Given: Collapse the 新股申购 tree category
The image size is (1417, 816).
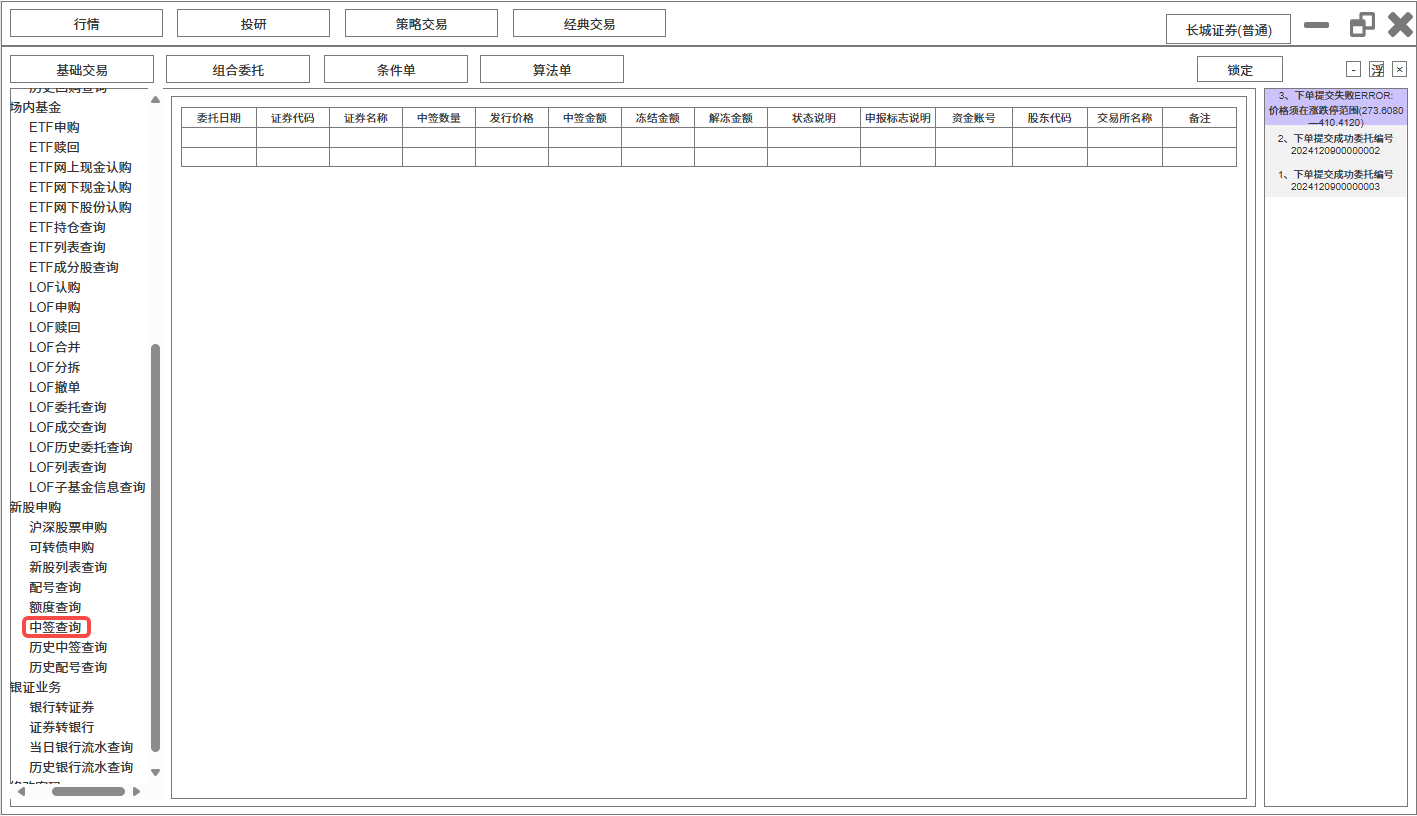Looking at the screenshot, I should tap(35, 507).
